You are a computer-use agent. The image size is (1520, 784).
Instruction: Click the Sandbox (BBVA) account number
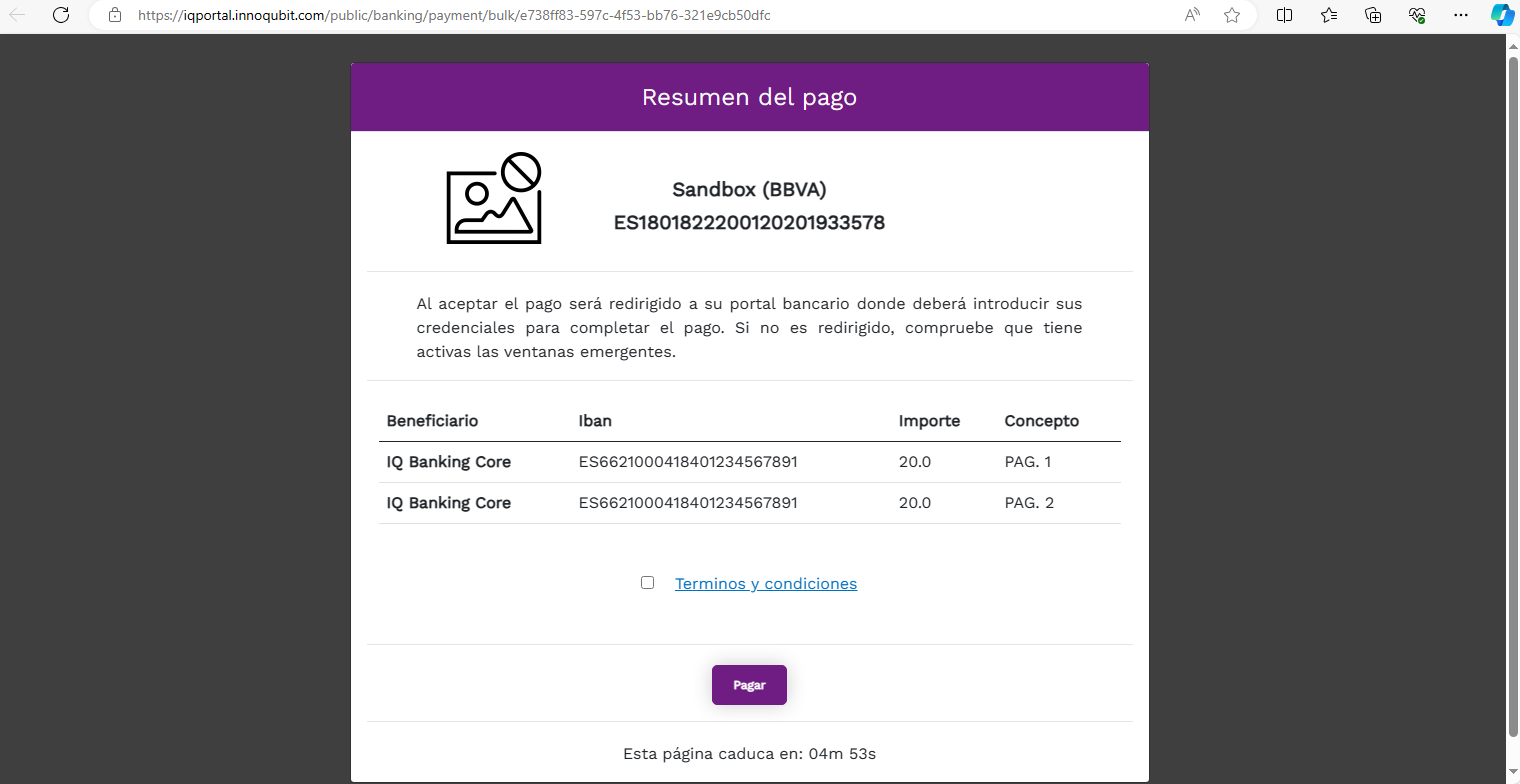(749, 222)
